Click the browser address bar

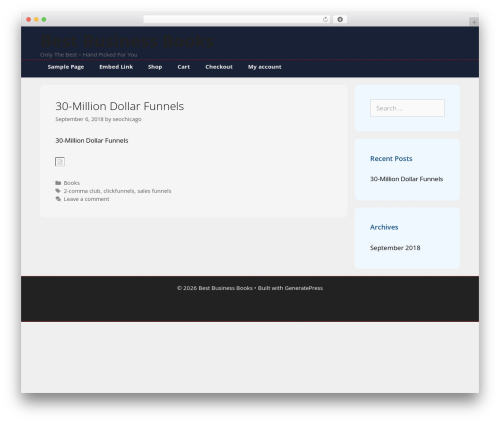236,19
